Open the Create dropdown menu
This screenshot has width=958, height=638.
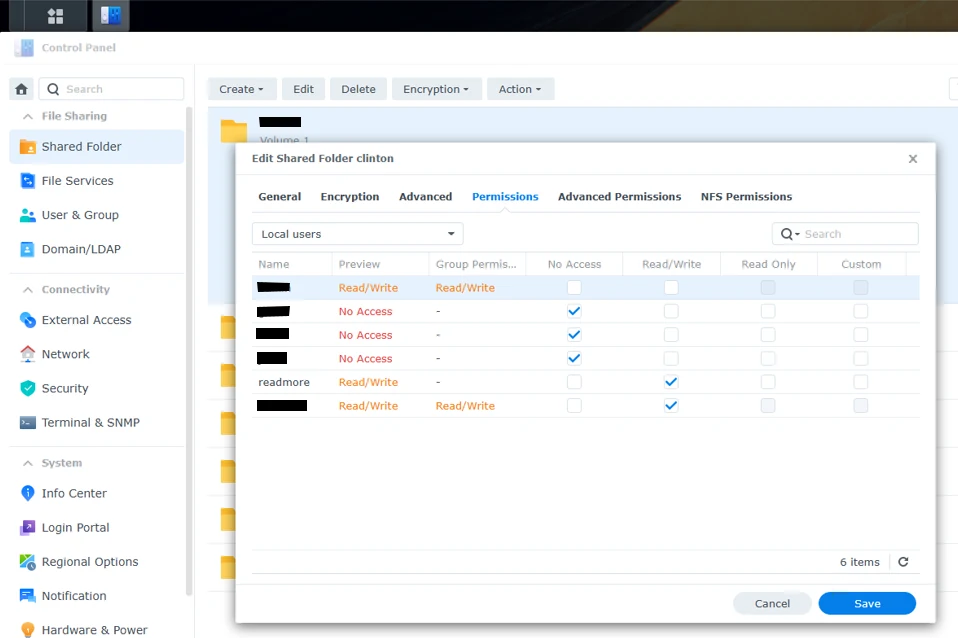242,89
